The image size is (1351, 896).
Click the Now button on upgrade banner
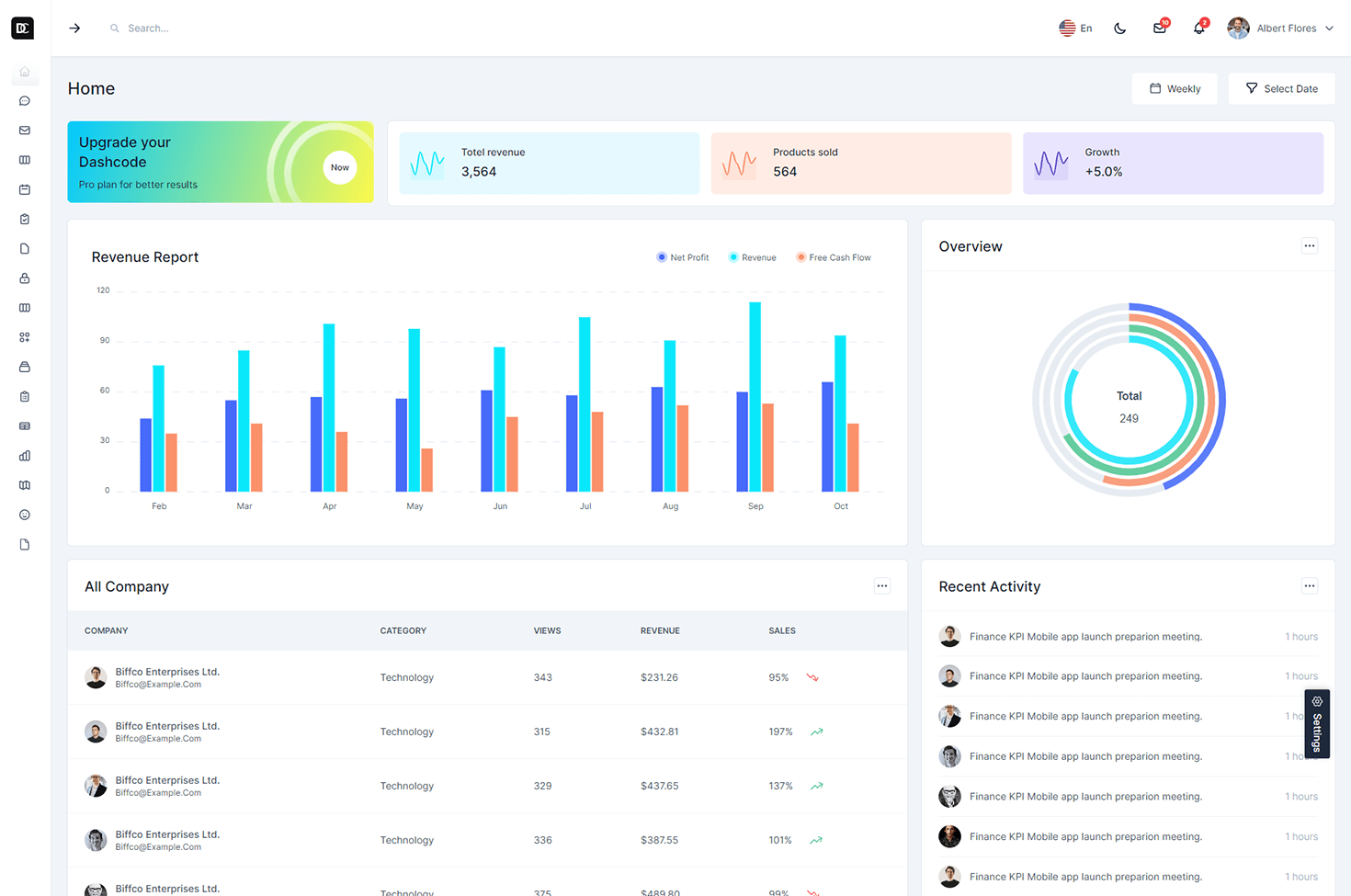tap(340, 167)
